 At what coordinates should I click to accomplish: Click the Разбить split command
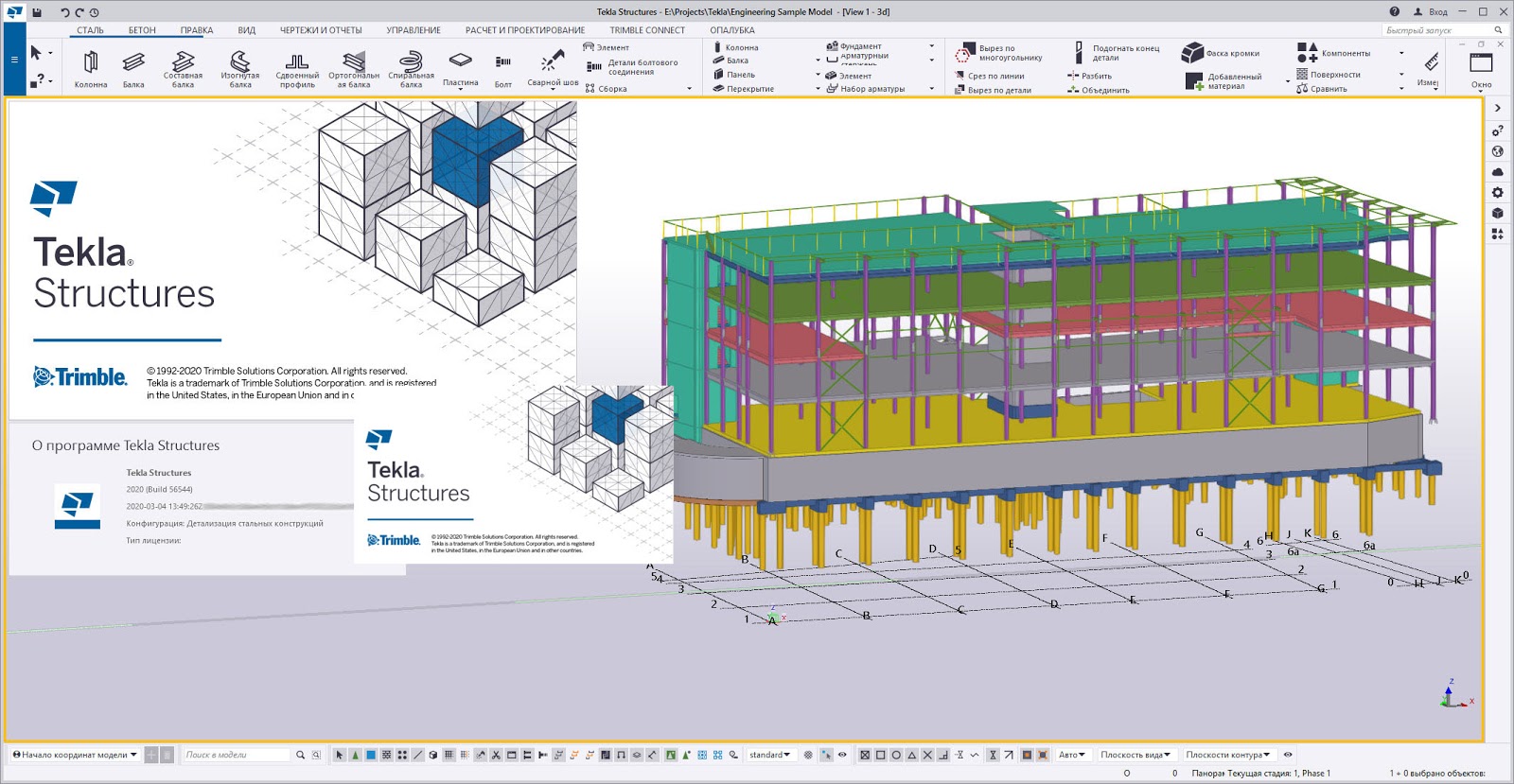click(x=1089, y=76)
